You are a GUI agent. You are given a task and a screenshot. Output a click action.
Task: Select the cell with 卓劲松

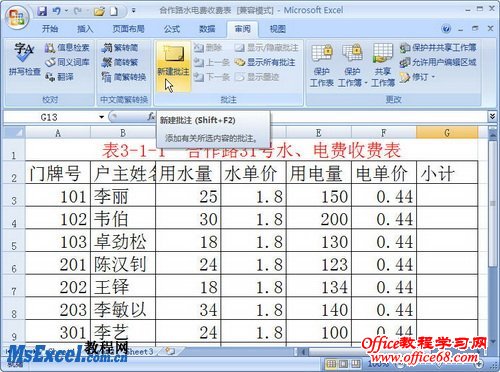click(123, 241)
